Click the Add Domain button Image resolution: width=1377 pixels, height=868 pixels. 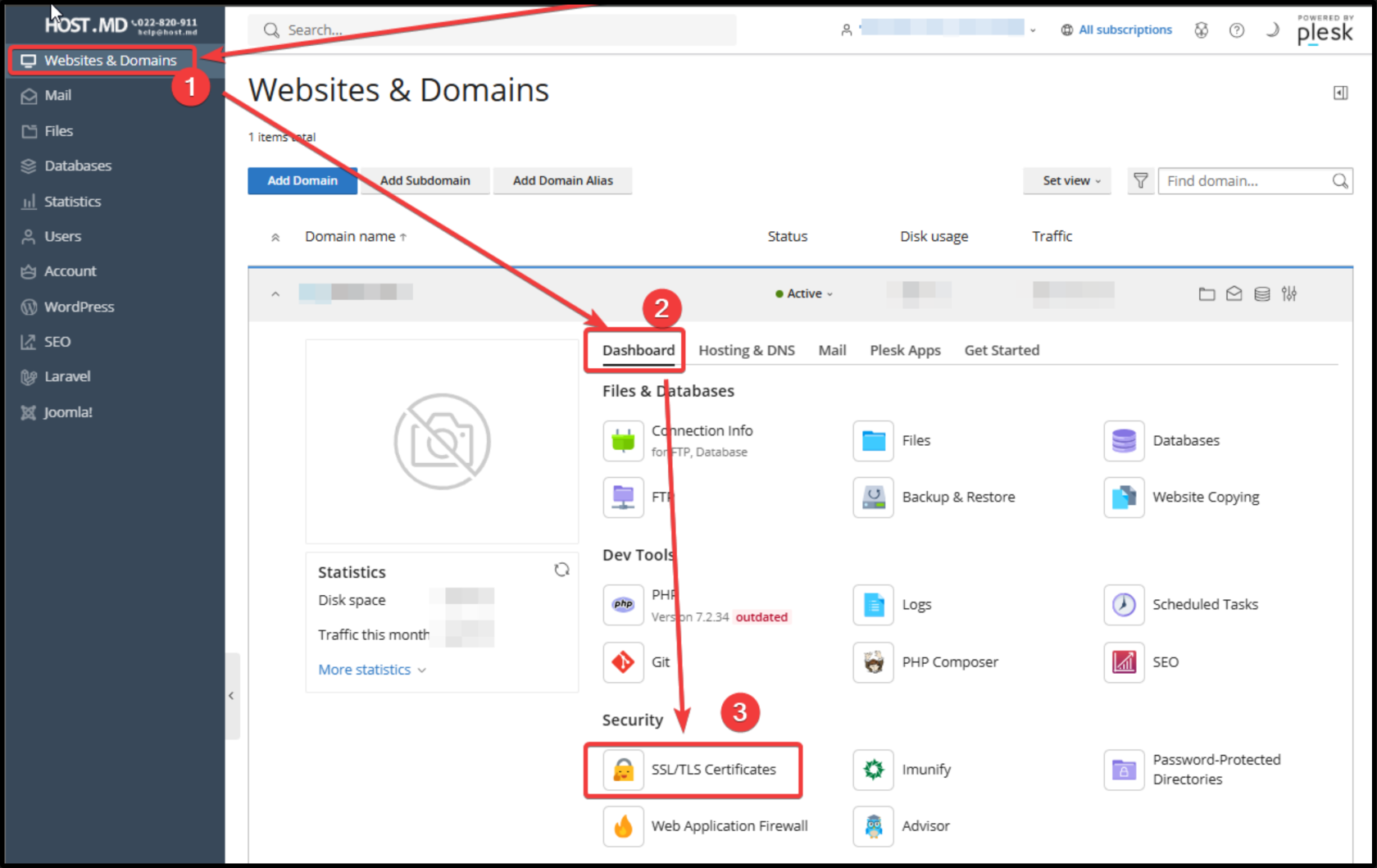(x=302, y=180)
